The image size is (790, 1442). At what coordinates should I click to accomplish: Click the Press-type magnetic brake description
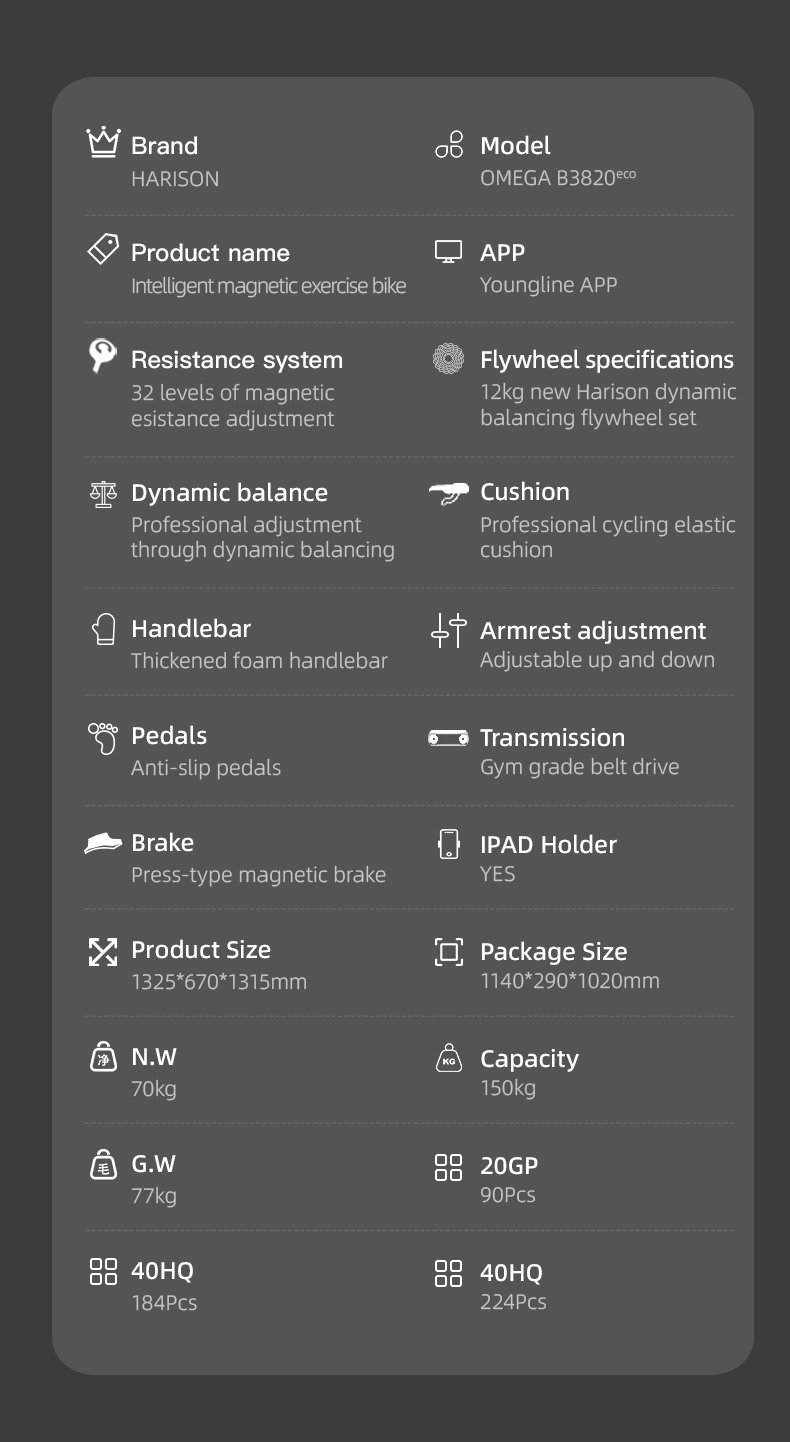tap(258, 875)
